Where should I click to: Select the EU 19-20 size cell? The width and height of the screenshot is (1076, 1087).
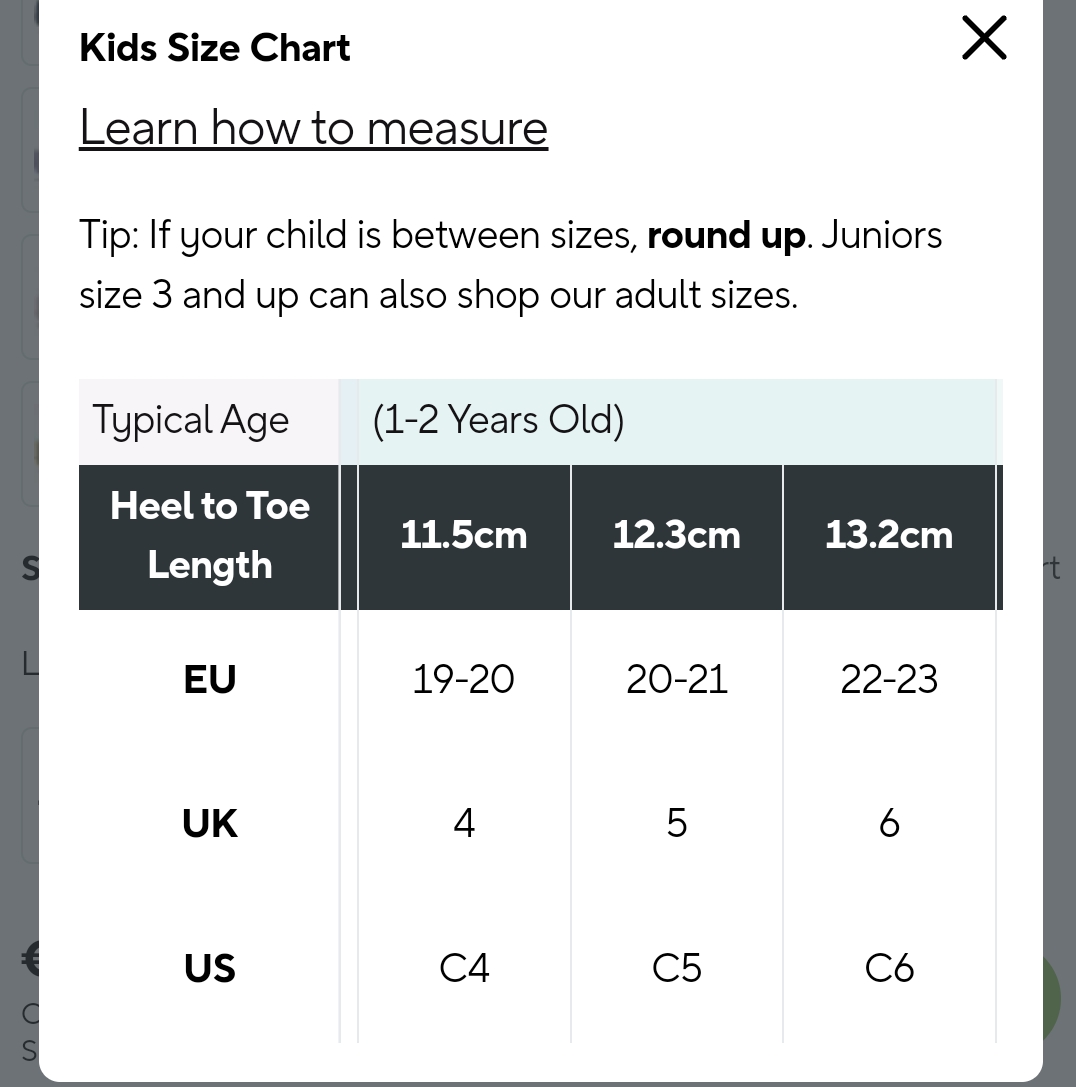click(464, 680)
